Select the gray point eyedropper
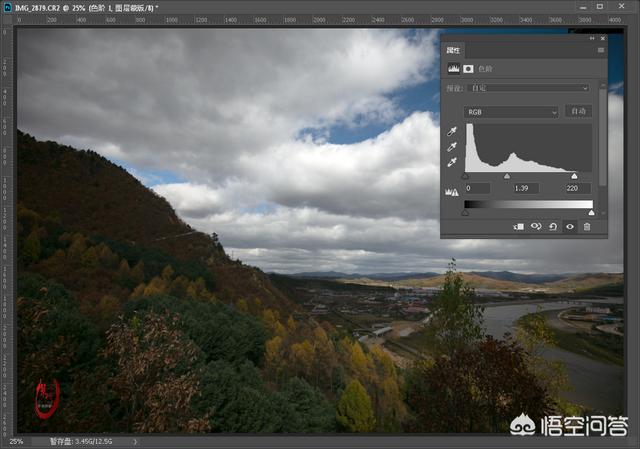 [452, 147]
